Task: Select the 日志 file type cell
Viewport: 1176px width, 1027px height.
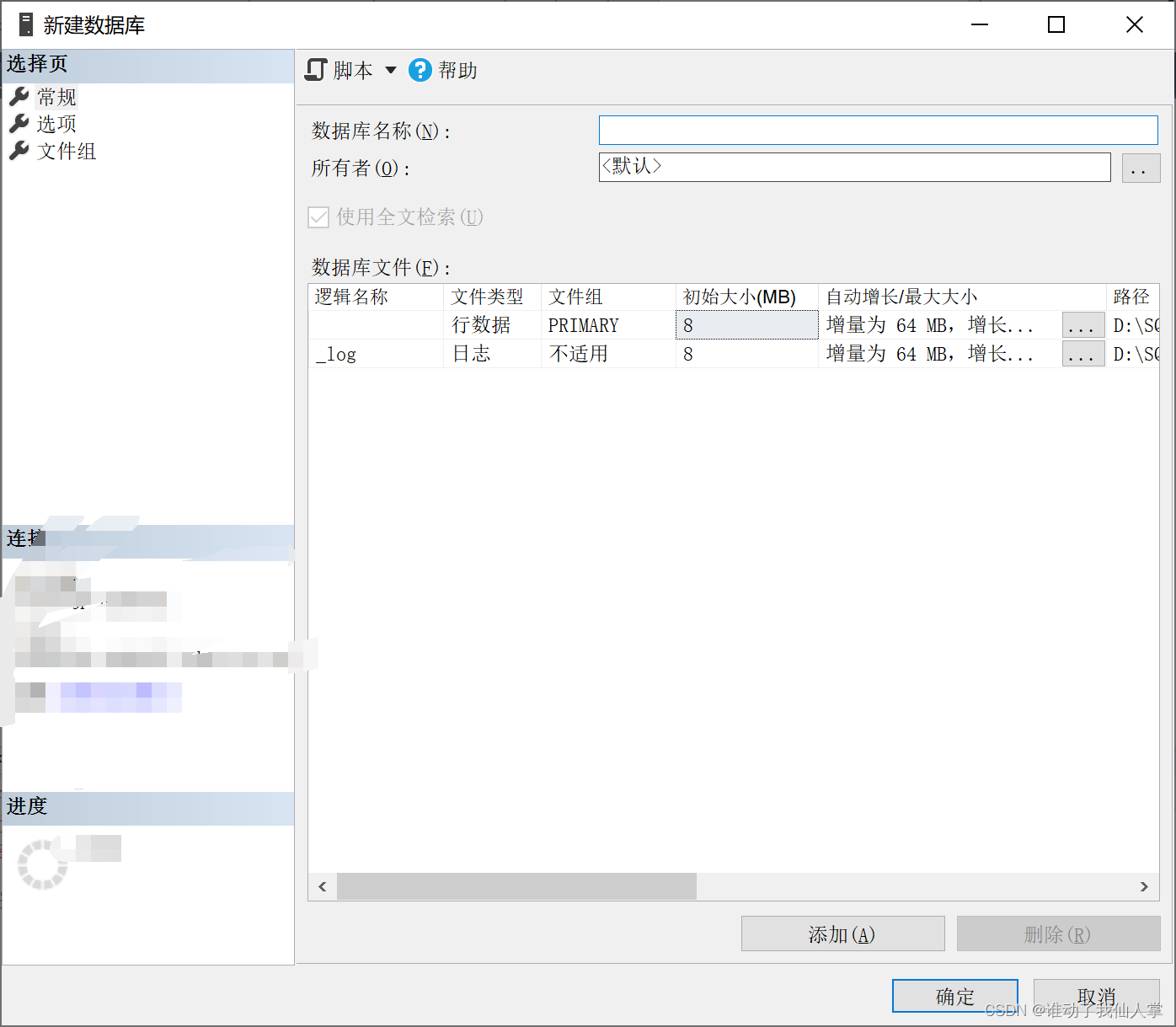Action: (492, 354)
